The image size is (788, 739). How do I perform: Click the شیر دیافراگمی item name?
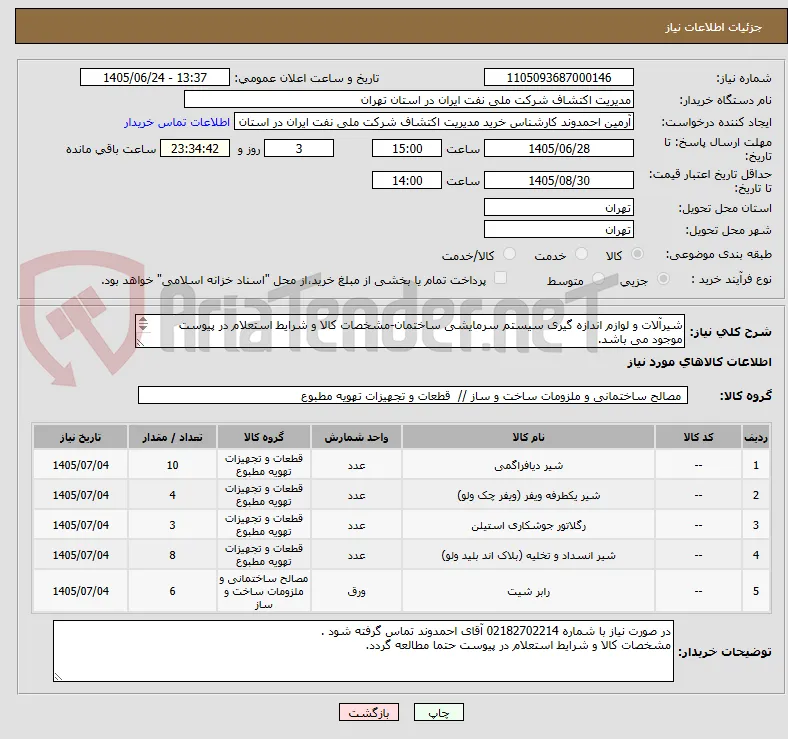pyautogui.click(x=528, y=466)
